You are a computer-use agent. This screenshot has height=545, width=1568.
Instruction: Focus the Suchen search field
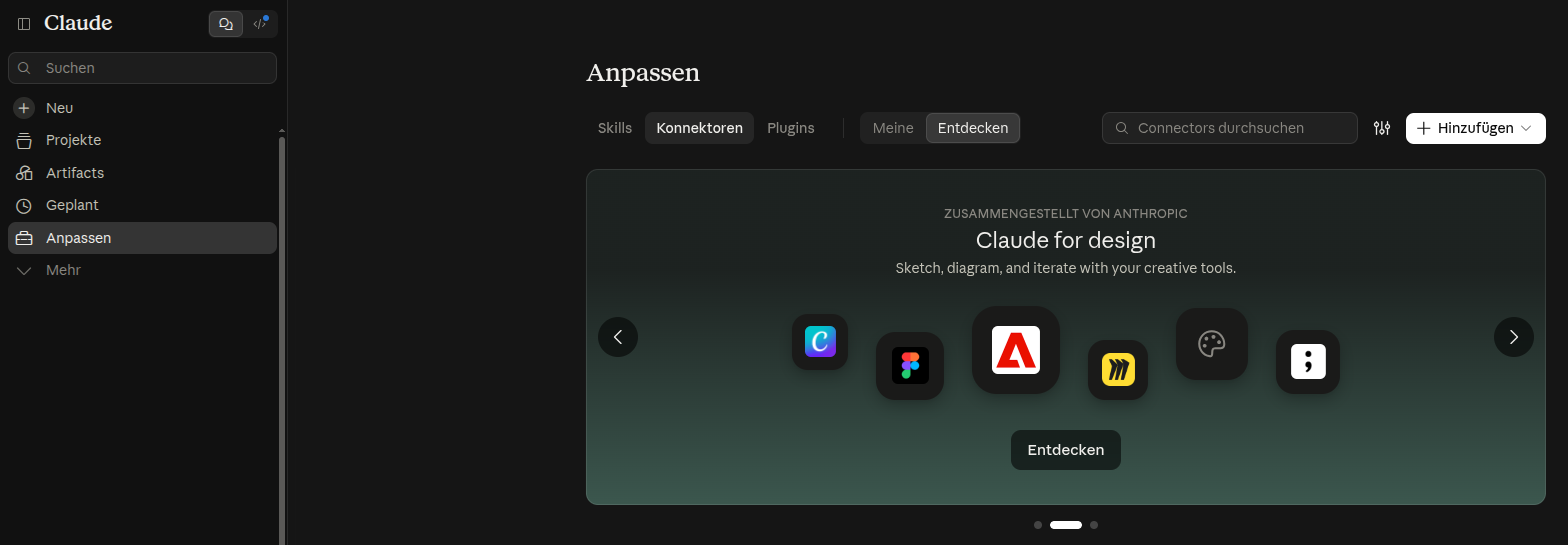pyautogui.click(x=142, y=68)
